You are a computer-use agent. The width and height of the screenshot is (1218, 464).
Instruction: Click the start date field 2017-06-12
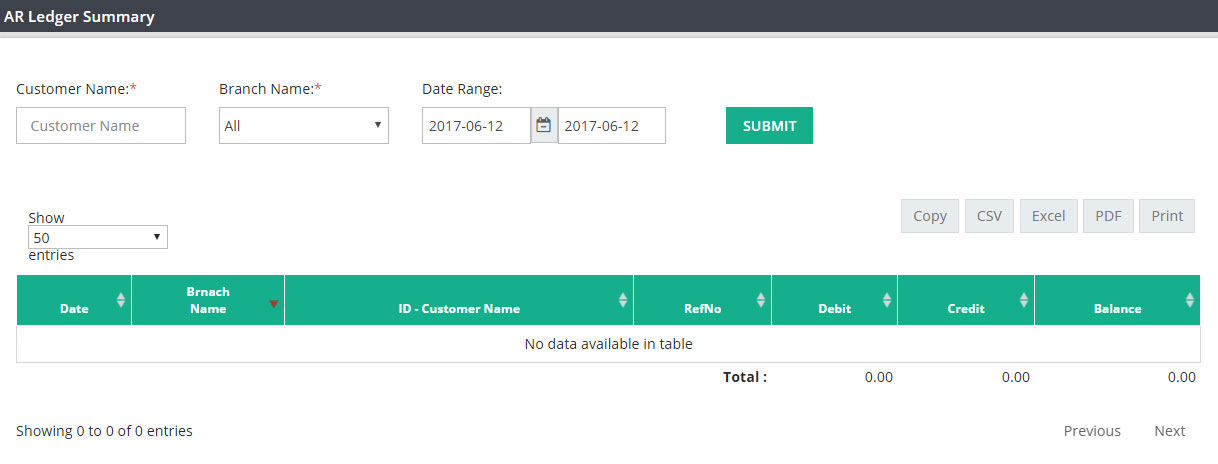[476, 126]
